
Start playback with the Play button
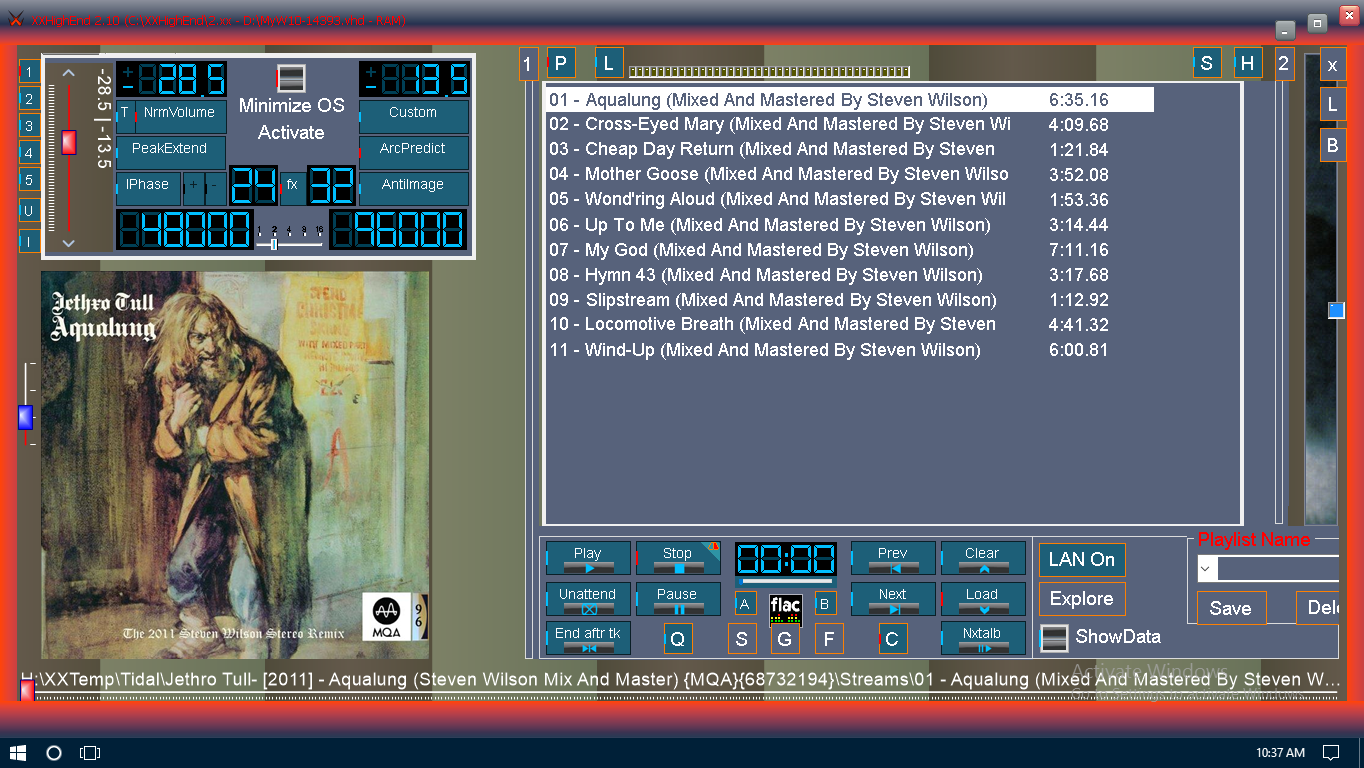[x=588, y=558]
